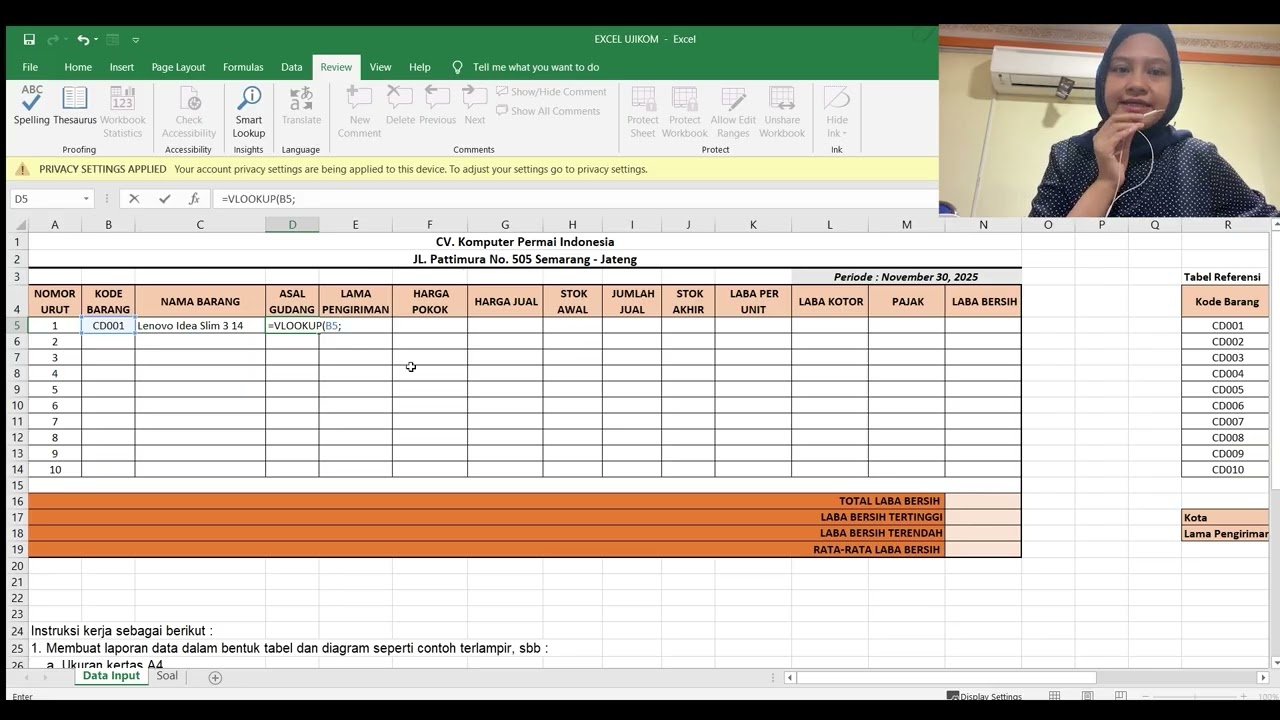Cancel formula entry with X icon
This screenshot has width=1280, height=720.
tap(134, 199)
